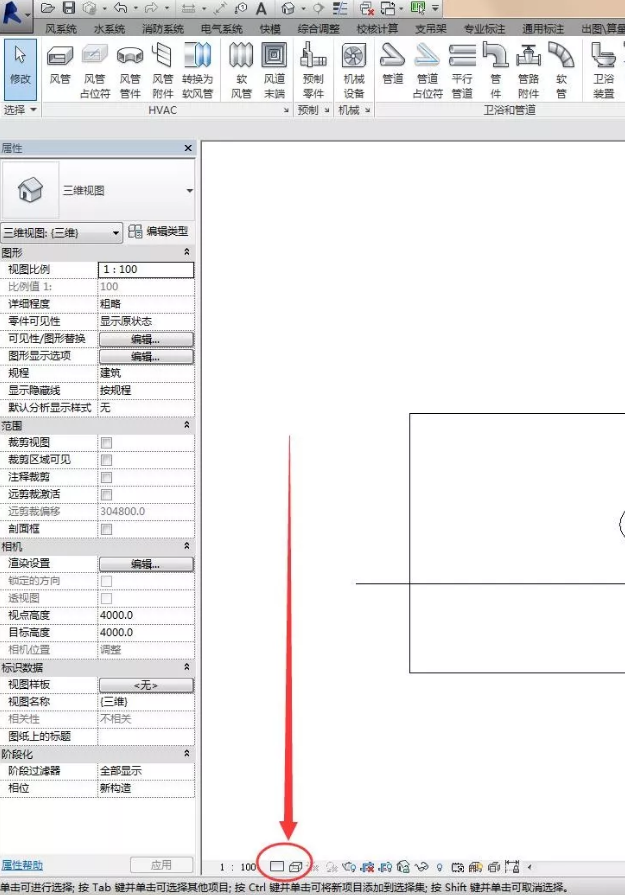Click the reveal hidden elements lightbulb icon
The height and width of the screenshot is (895, 625).
click(439, 867)
